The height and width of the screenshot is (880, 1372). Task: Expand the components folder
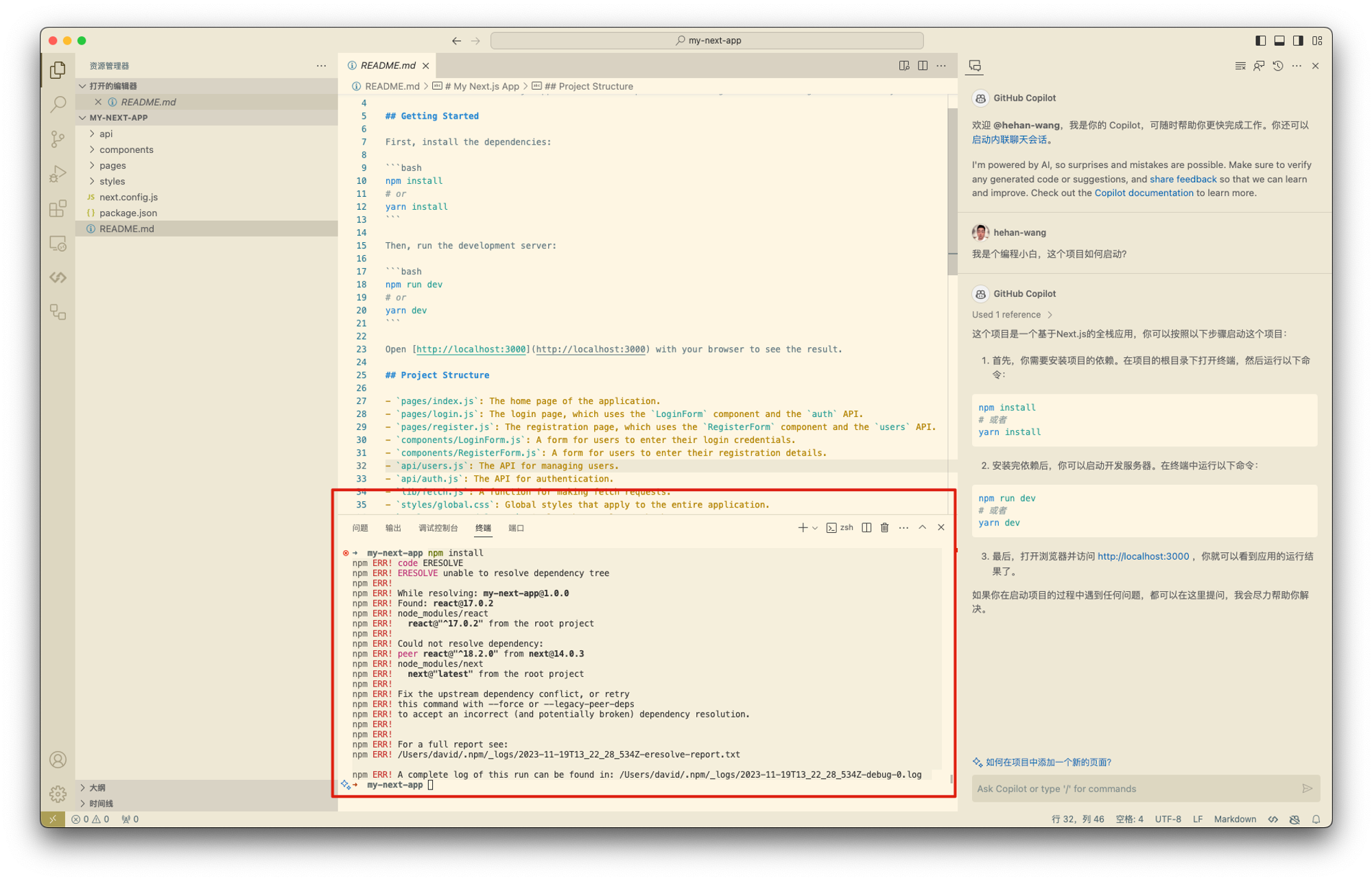(126, 150)
